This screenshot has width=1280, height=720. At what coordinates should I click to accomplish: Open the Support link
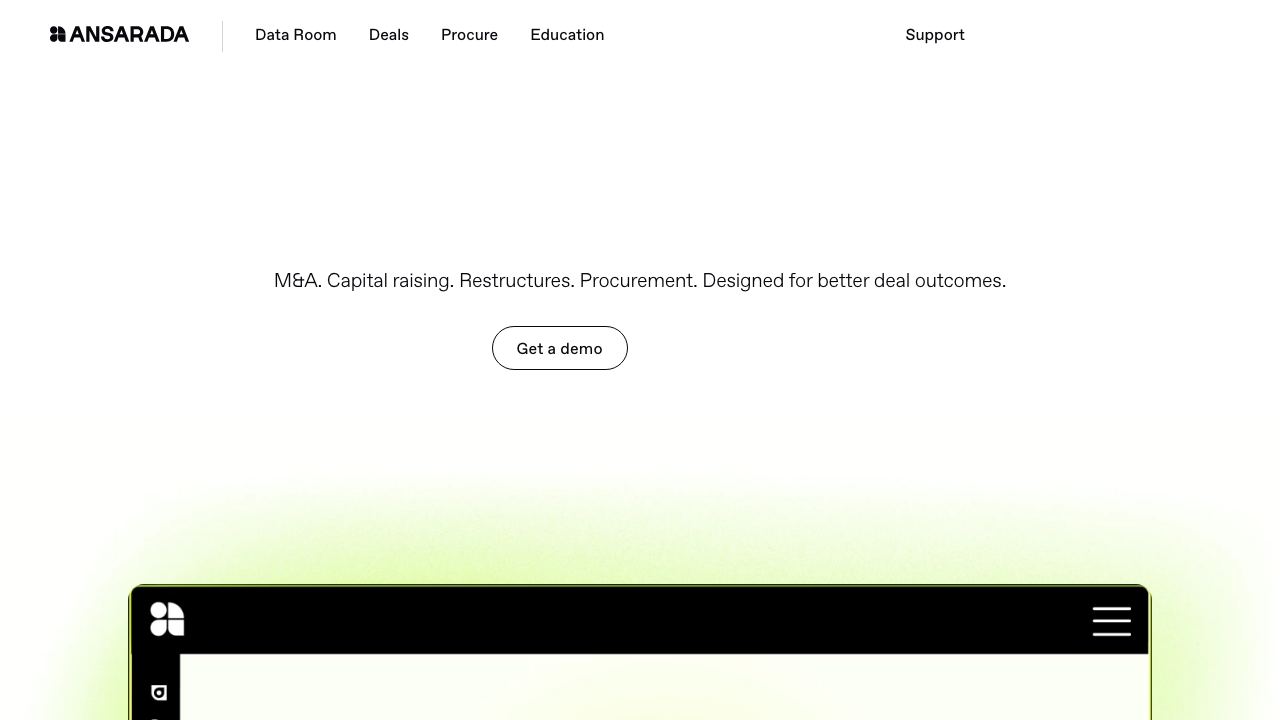(935, 35)
